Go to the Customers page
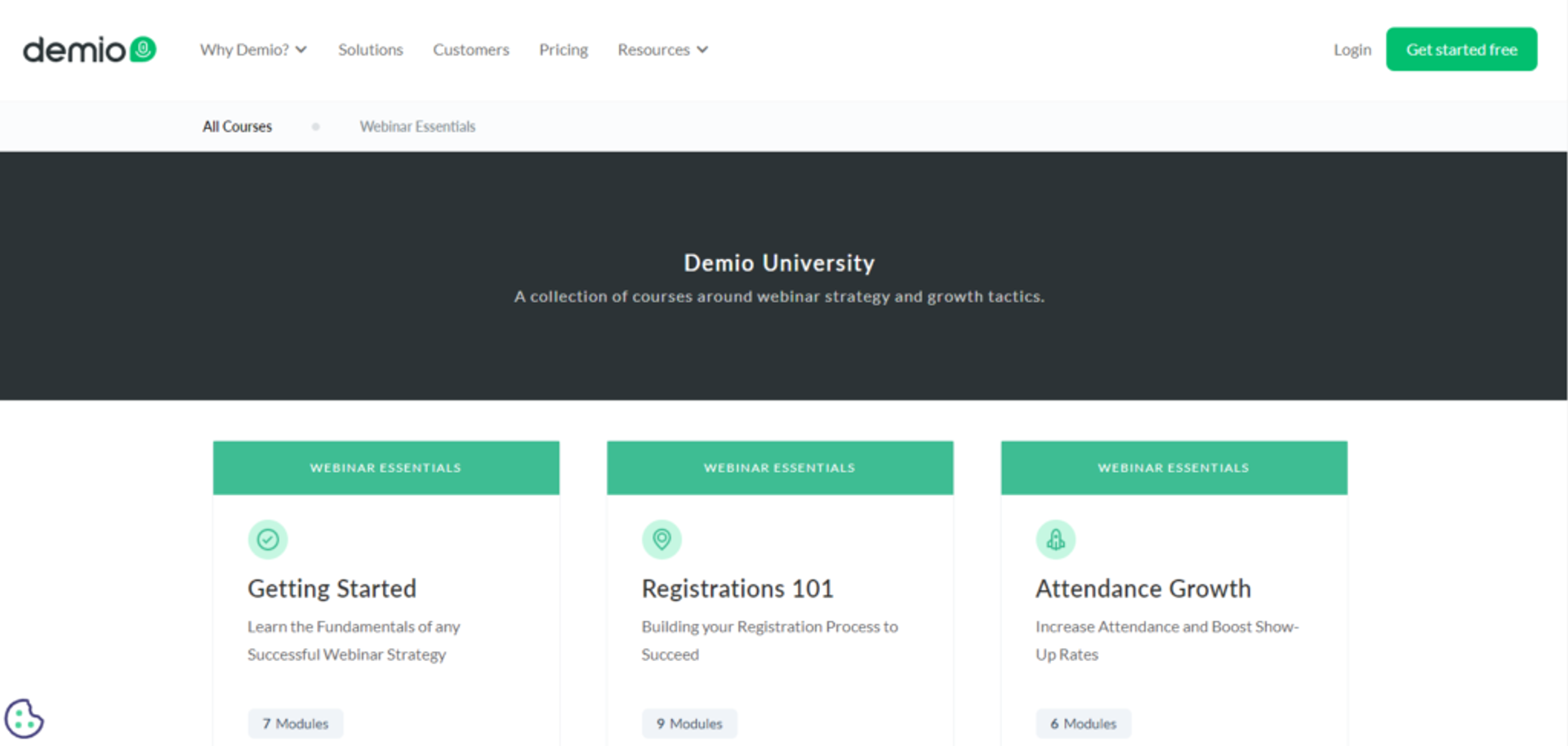 471,50
